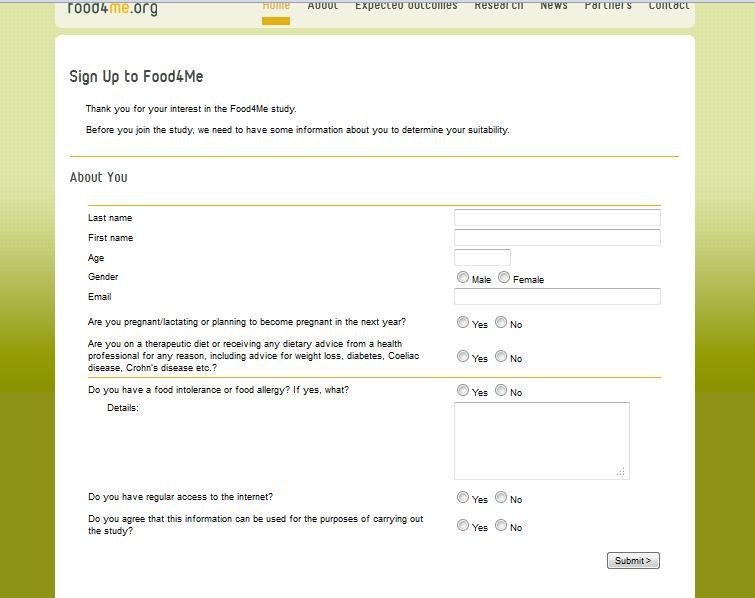This screenshot has height=598, width=755.
Task: Choose No for pregnant/lactating question
Action: [x=501, y=322]
